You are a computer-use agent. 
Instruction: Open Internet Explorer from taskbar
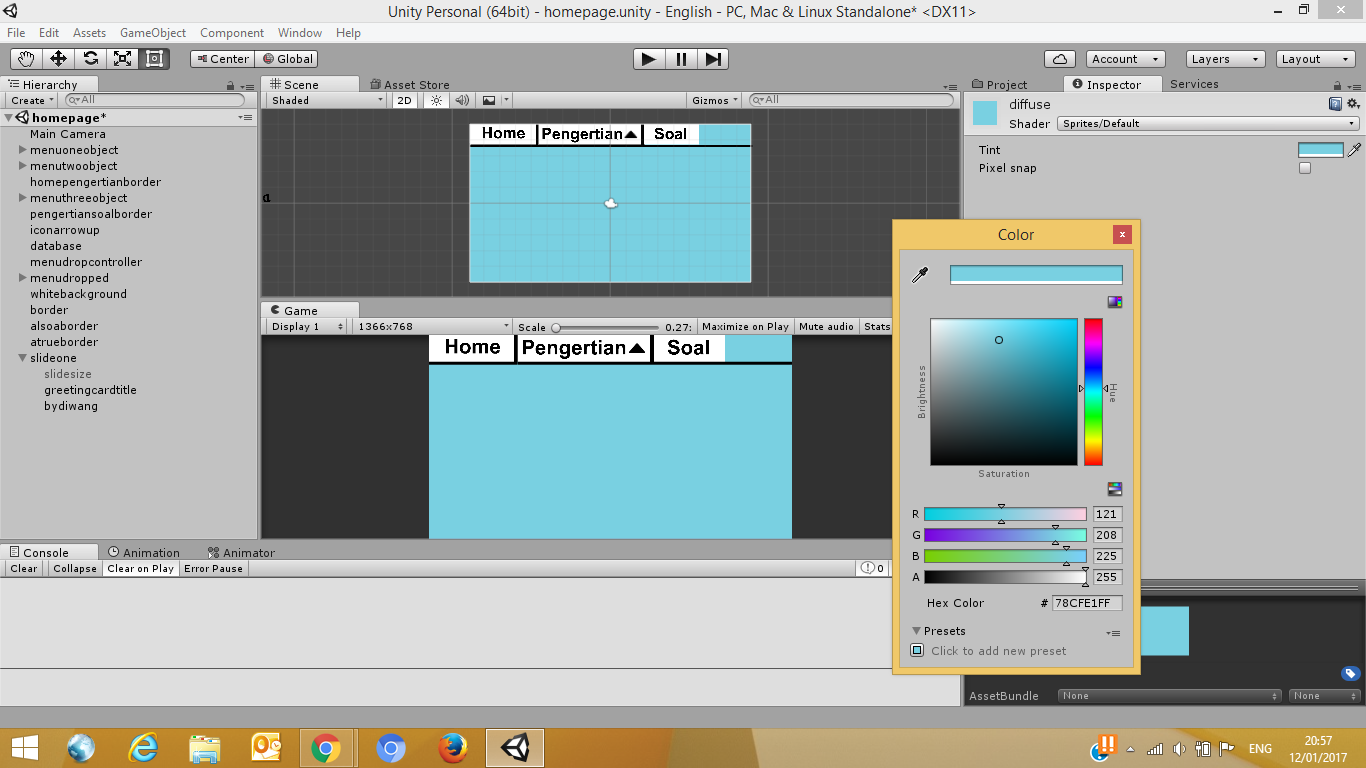click(x=143, y=748)
